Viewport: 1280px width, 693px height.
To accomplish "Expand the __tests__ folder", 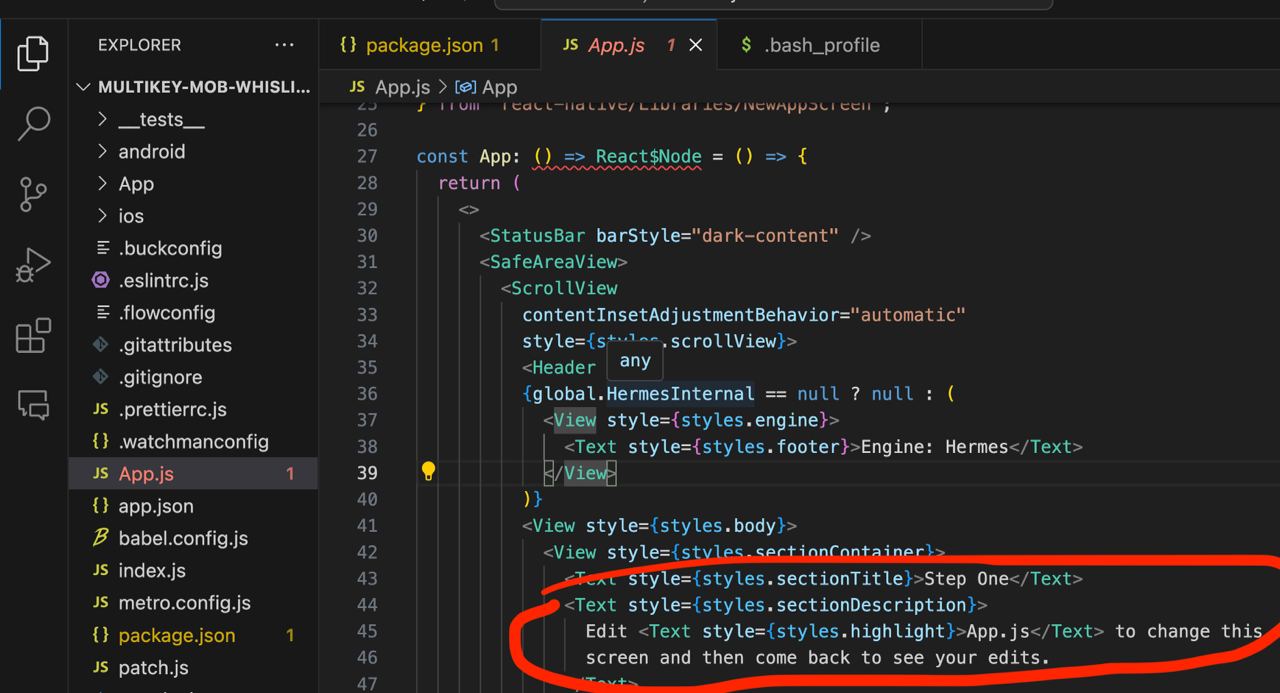I will [x=193, y=119].
